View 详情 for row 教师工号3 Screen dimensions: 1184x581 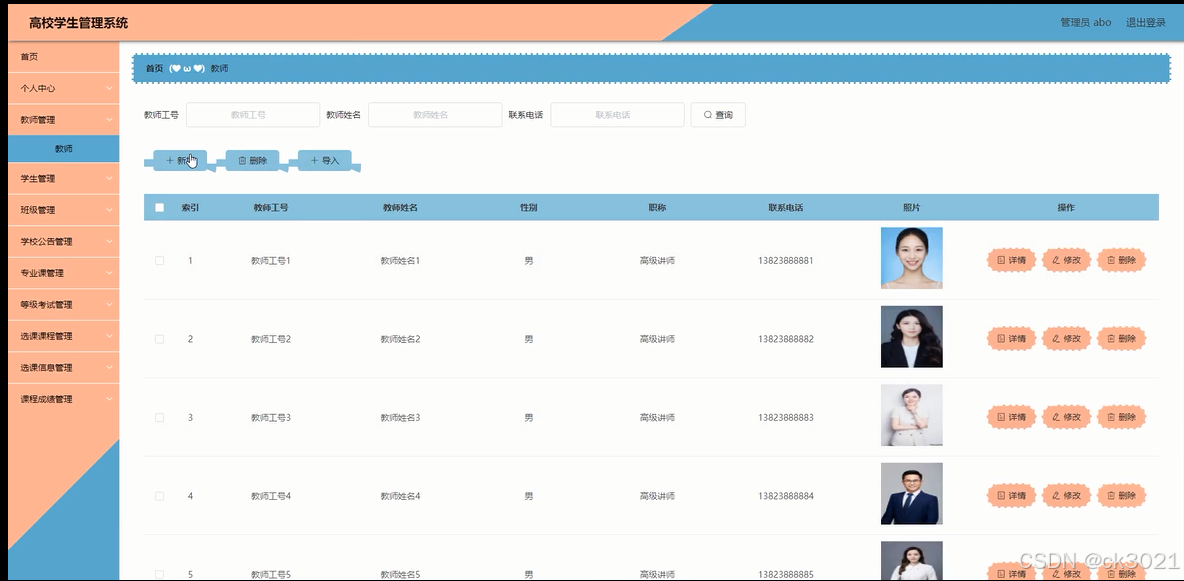coord(1012,417)
